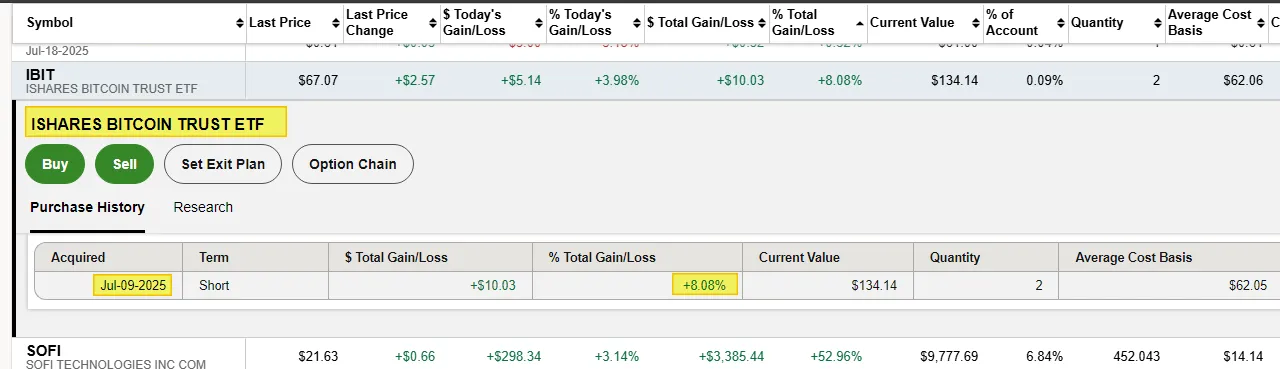Click the green Buy button
Viewport: 1280px width, 369px height.
(55, 164)
